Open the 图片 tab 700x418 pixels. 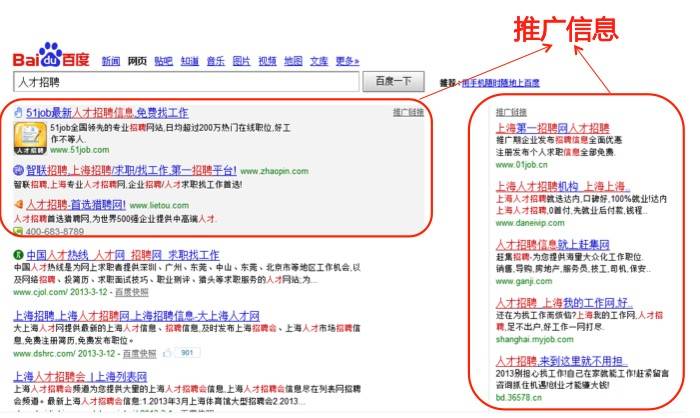(x=242, y=61)
